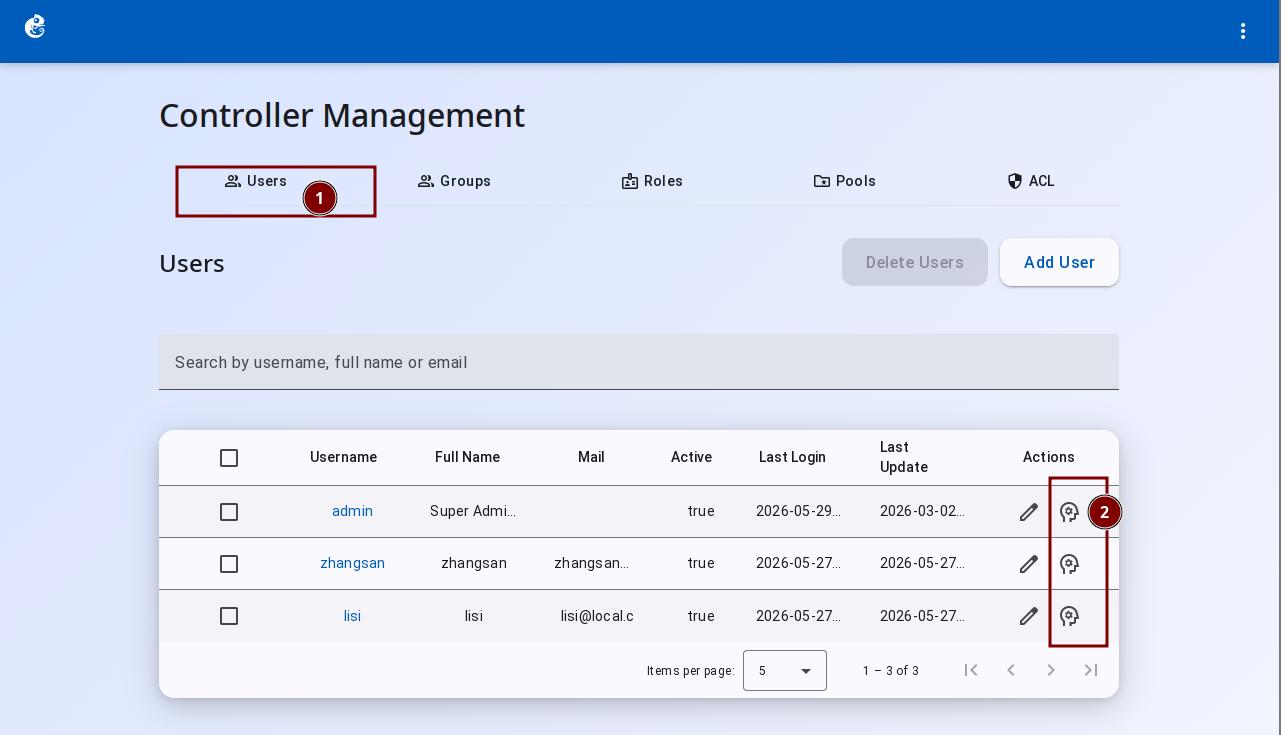This screenshot has height=735, width=1281.
Task: Edit the lisi user with pencil icon
Action: tap(1029, 616)
